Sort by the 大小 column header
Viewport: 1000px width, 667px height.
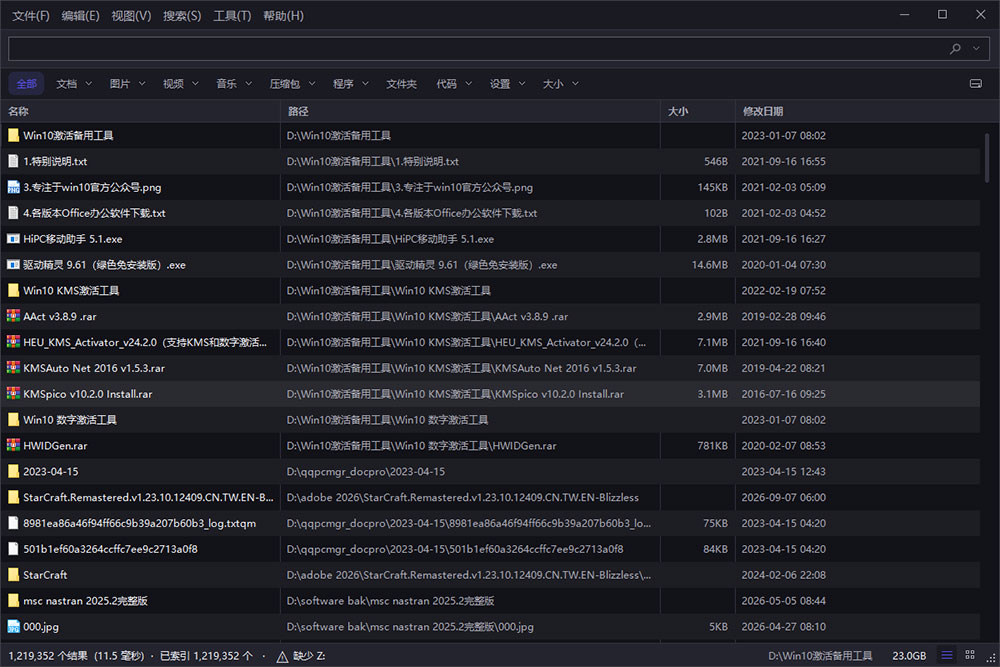click(x=698, y=111)
